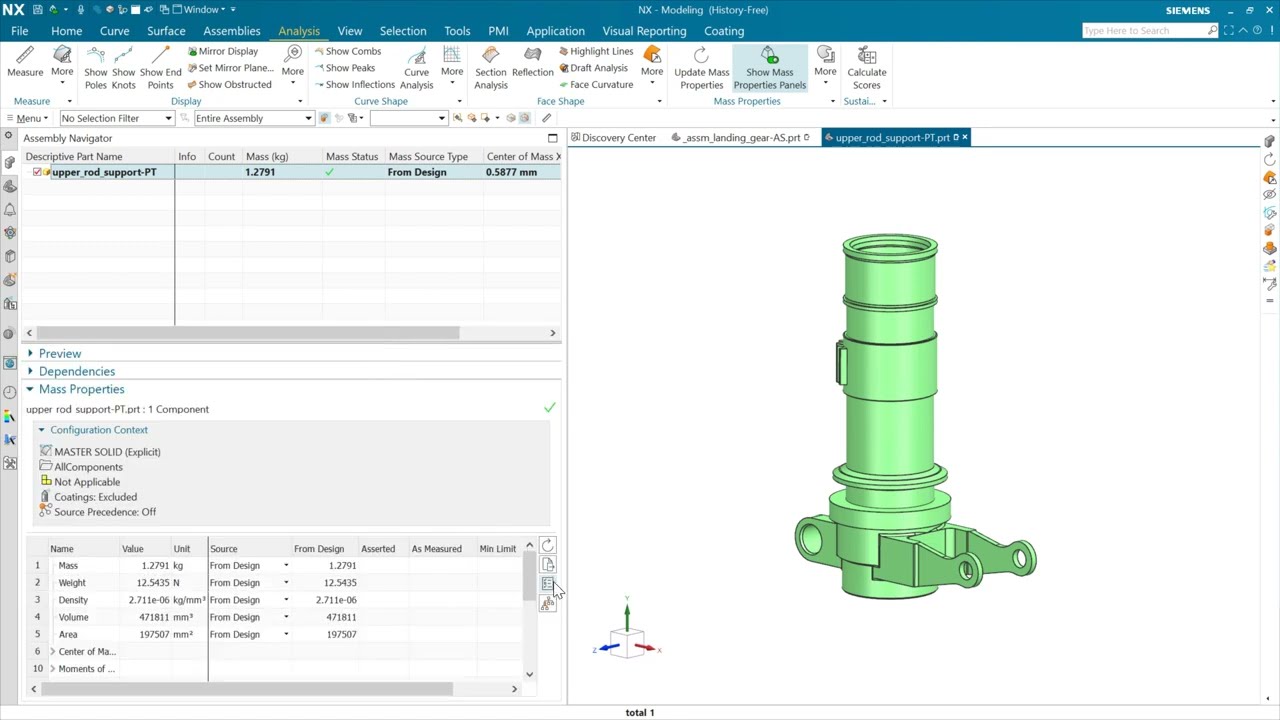This screenshot has height=720, width=1280.
Task: Toggle upper_rod_support-PT visibility checkbox
Action: (37, 172)
